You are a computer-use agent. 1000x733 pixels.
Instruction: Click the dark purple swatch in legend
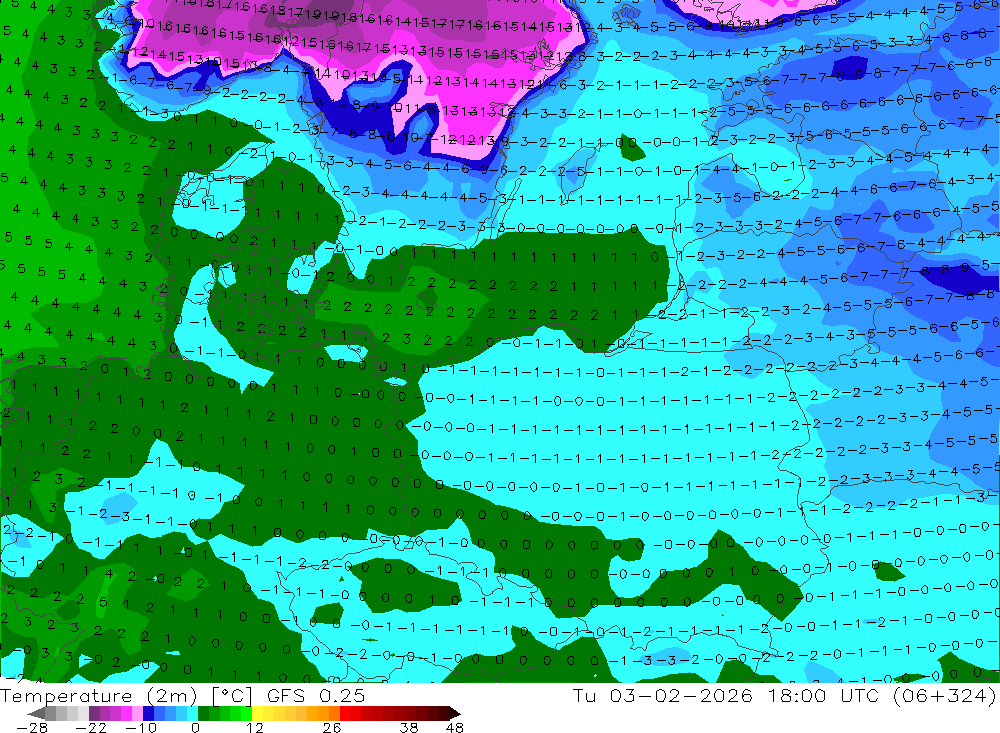[94, 713]
